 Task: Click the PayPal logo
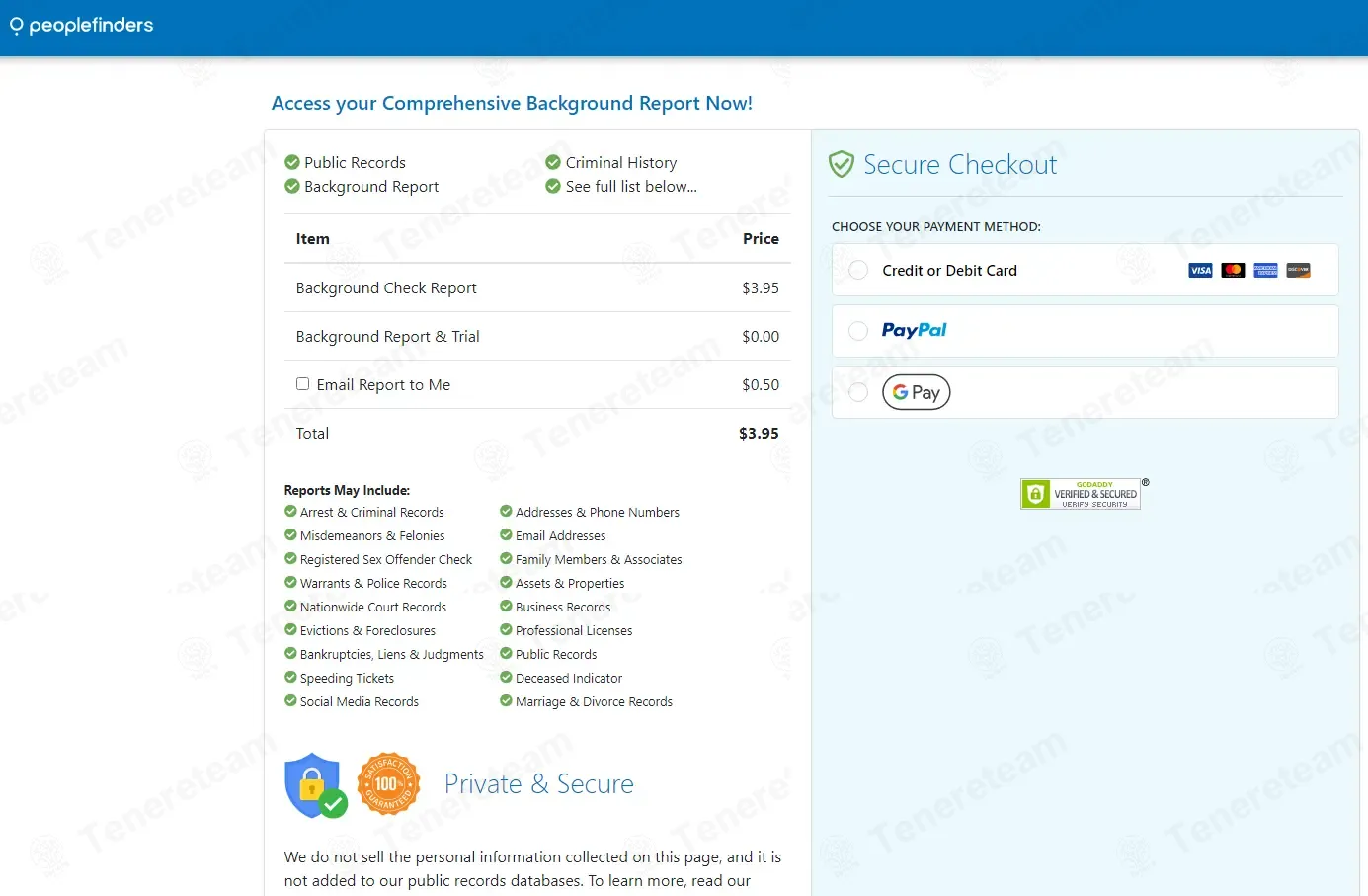914,330
